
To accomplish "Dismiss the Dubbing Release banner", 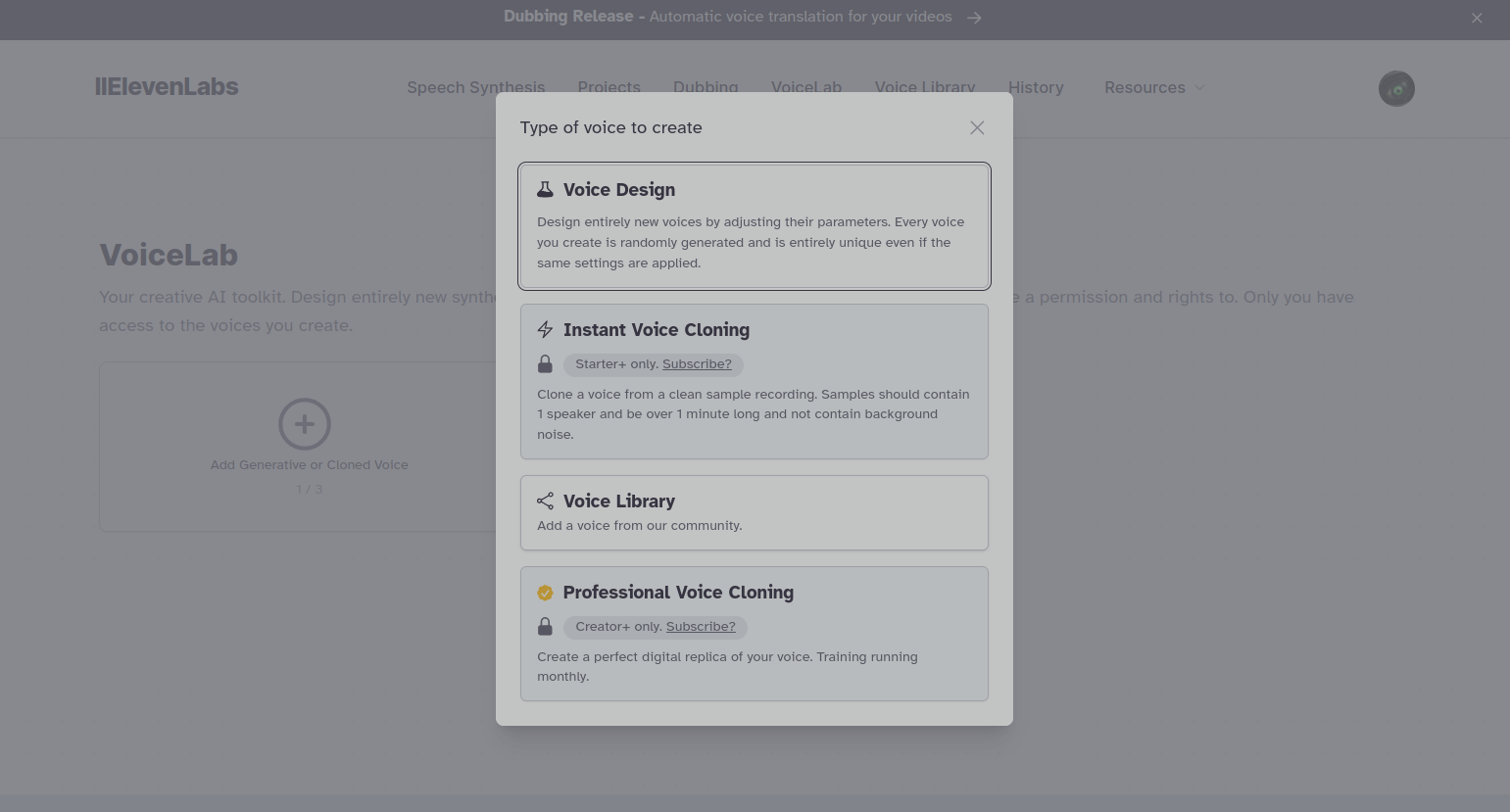I will [x=1477, y=18].
